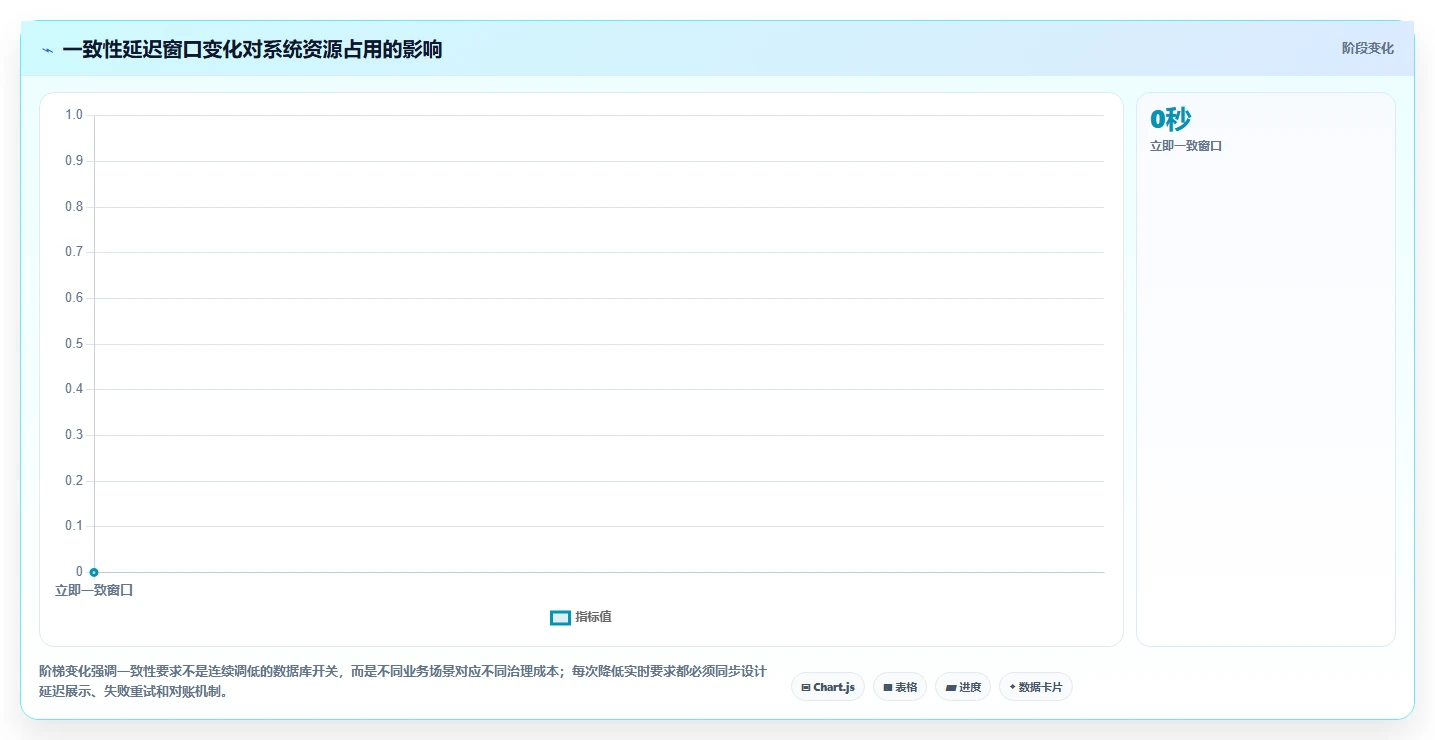Click the 进度 tag button
Image resolution: width=1435 pixels, height=740 pixels.
point(963,687)
